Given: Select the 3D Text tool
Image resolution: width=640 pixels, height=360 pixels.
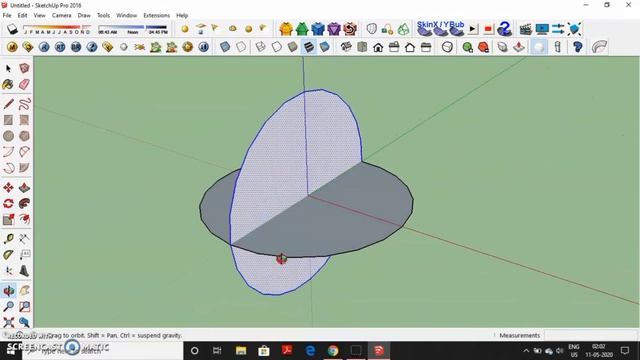Looking at the screenshot, I should (24, 271).
